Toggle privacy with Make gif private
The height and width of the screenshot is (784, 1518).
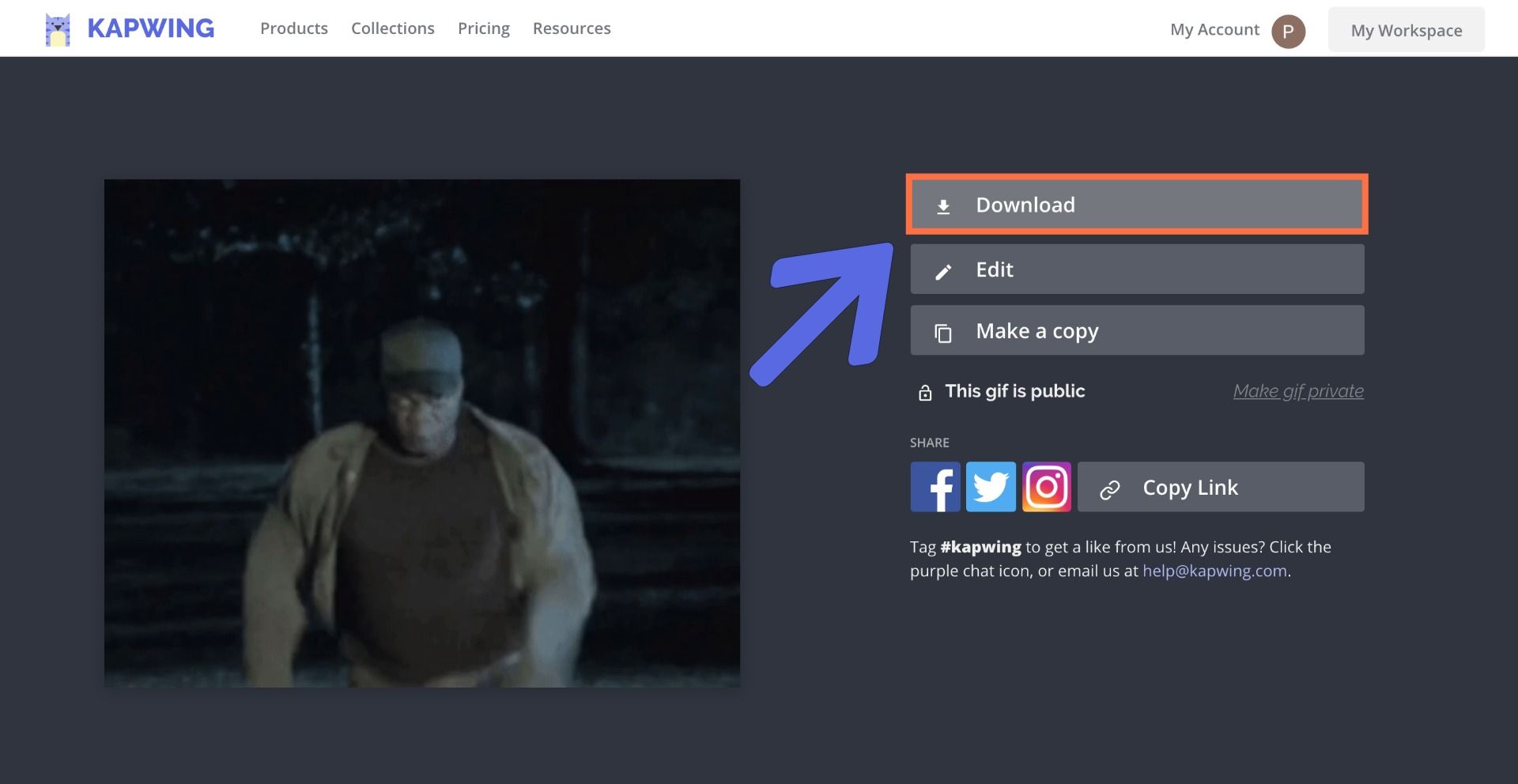click(x=1297, y=391)
